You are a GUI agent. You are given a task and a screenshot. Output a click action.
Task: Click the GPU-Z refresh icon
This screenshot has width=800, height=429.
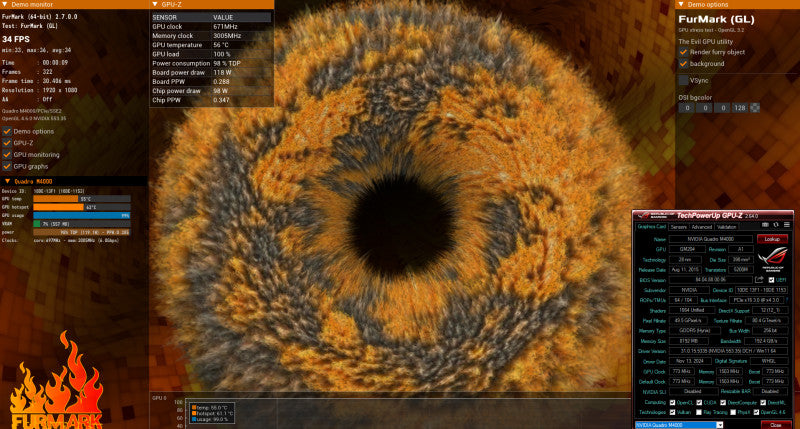tap(776, 225)
